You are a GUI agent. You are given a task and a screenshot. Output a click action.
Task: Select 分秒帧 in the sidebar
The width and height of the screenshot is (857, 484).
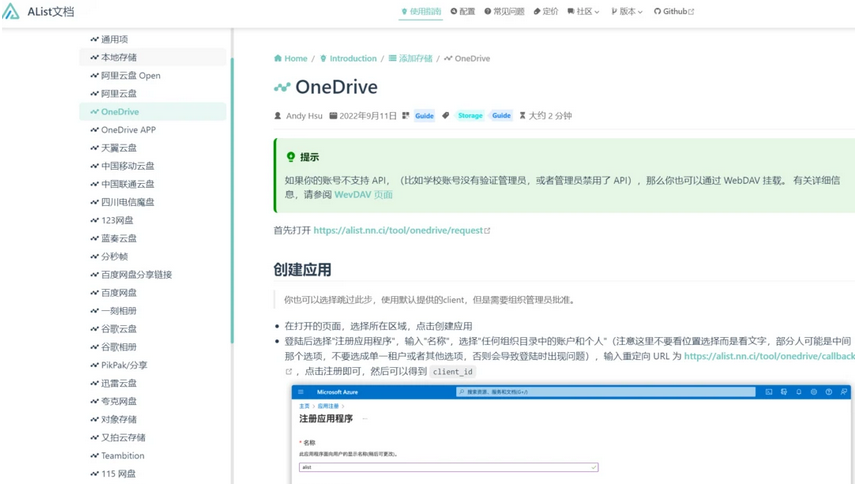pos(152,256)
